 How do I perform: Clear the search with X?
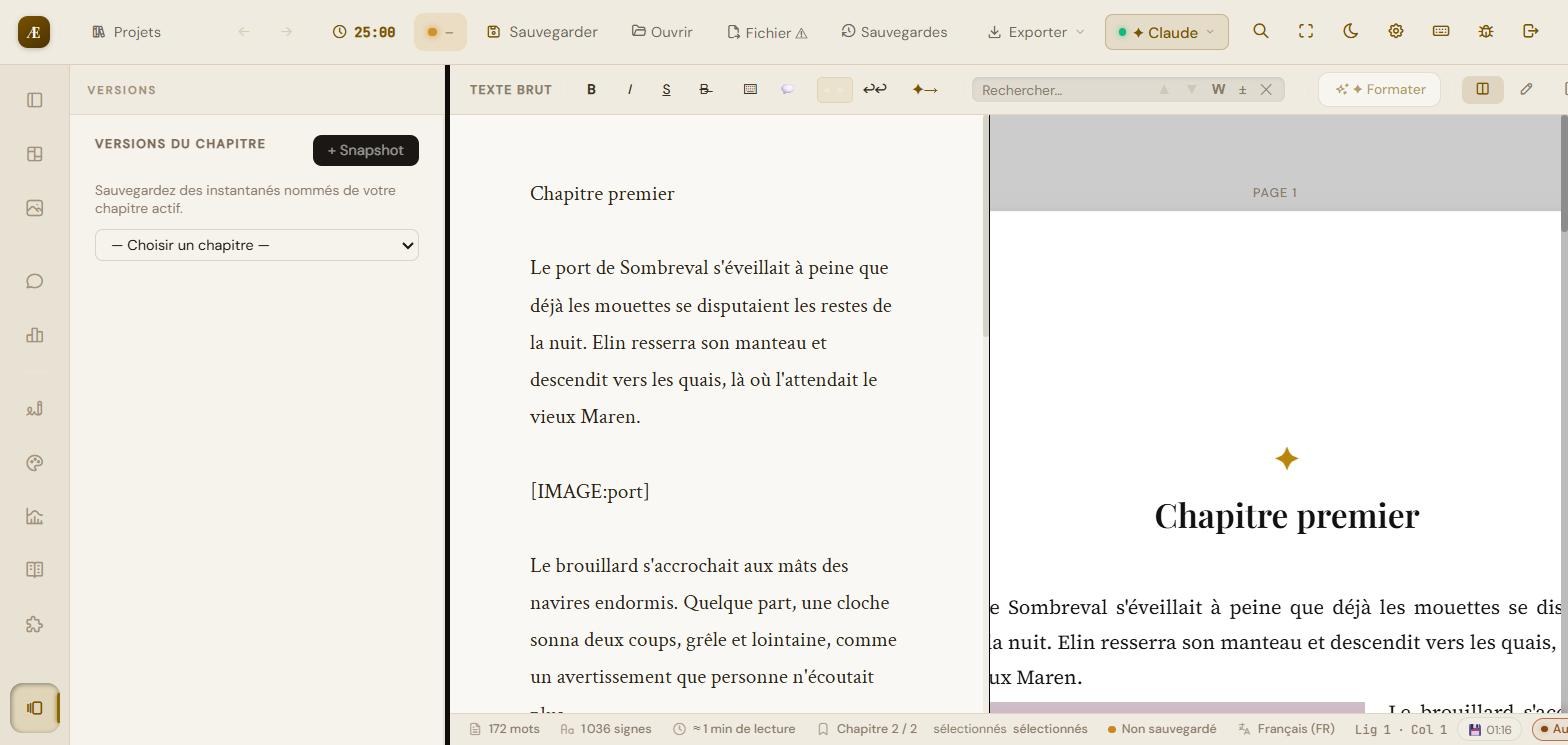(1266, 90)
